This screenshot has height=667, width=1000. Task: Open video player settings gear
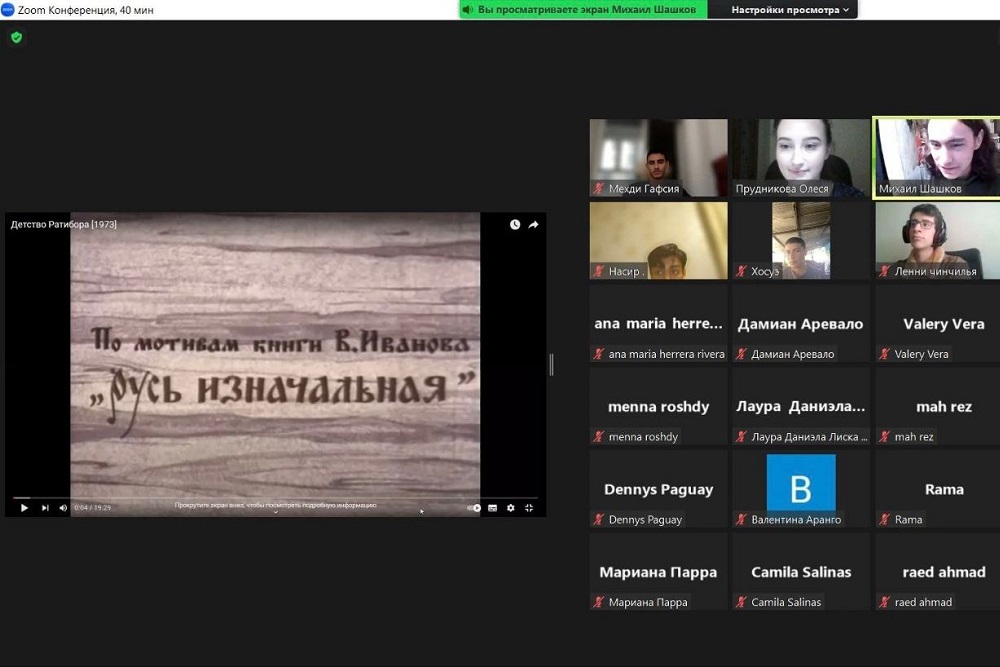[x=511, y=508]
